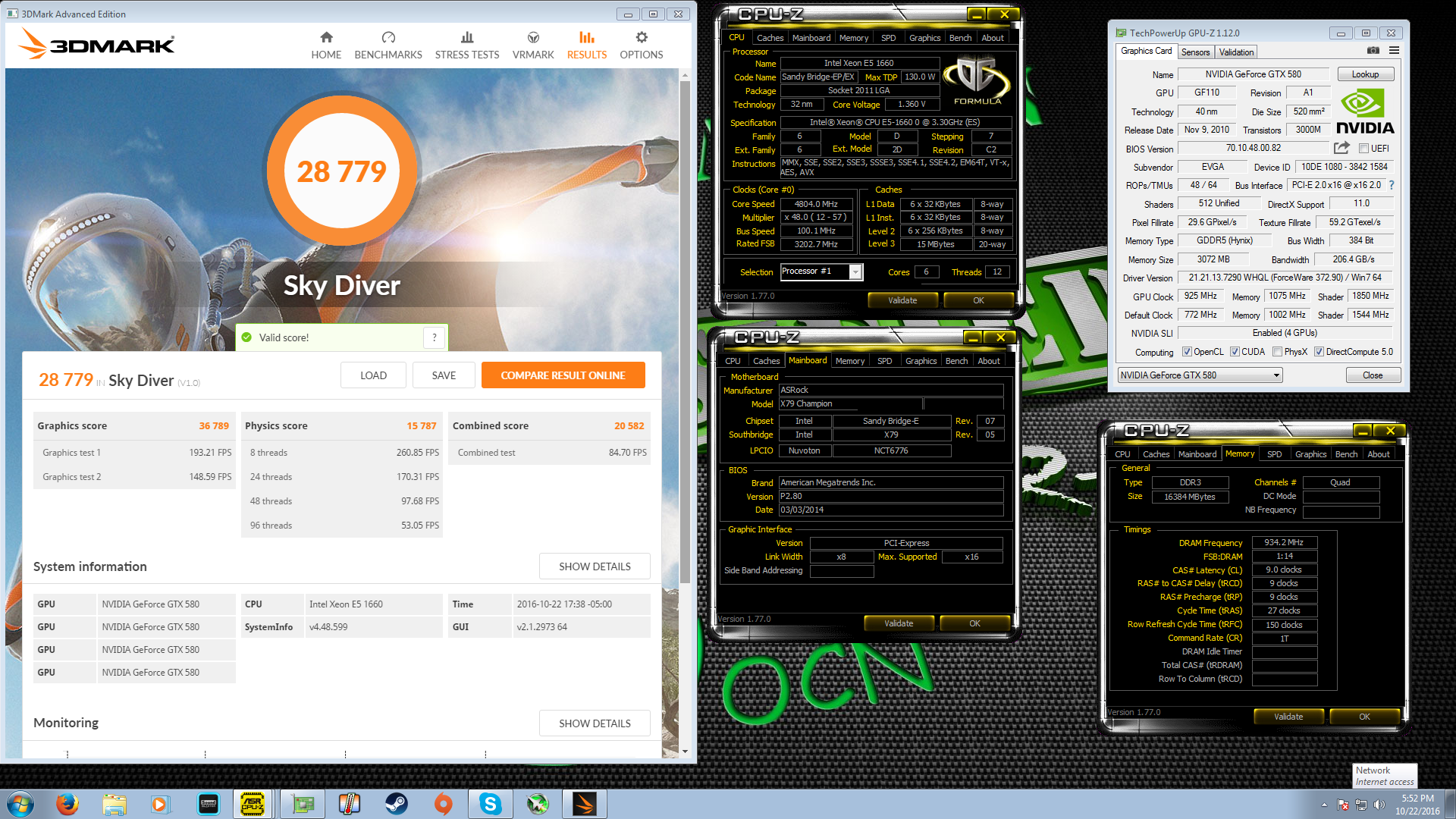Click OK in Mainboard CPU-Z window
1456x819 pixels.
(974, 623)
